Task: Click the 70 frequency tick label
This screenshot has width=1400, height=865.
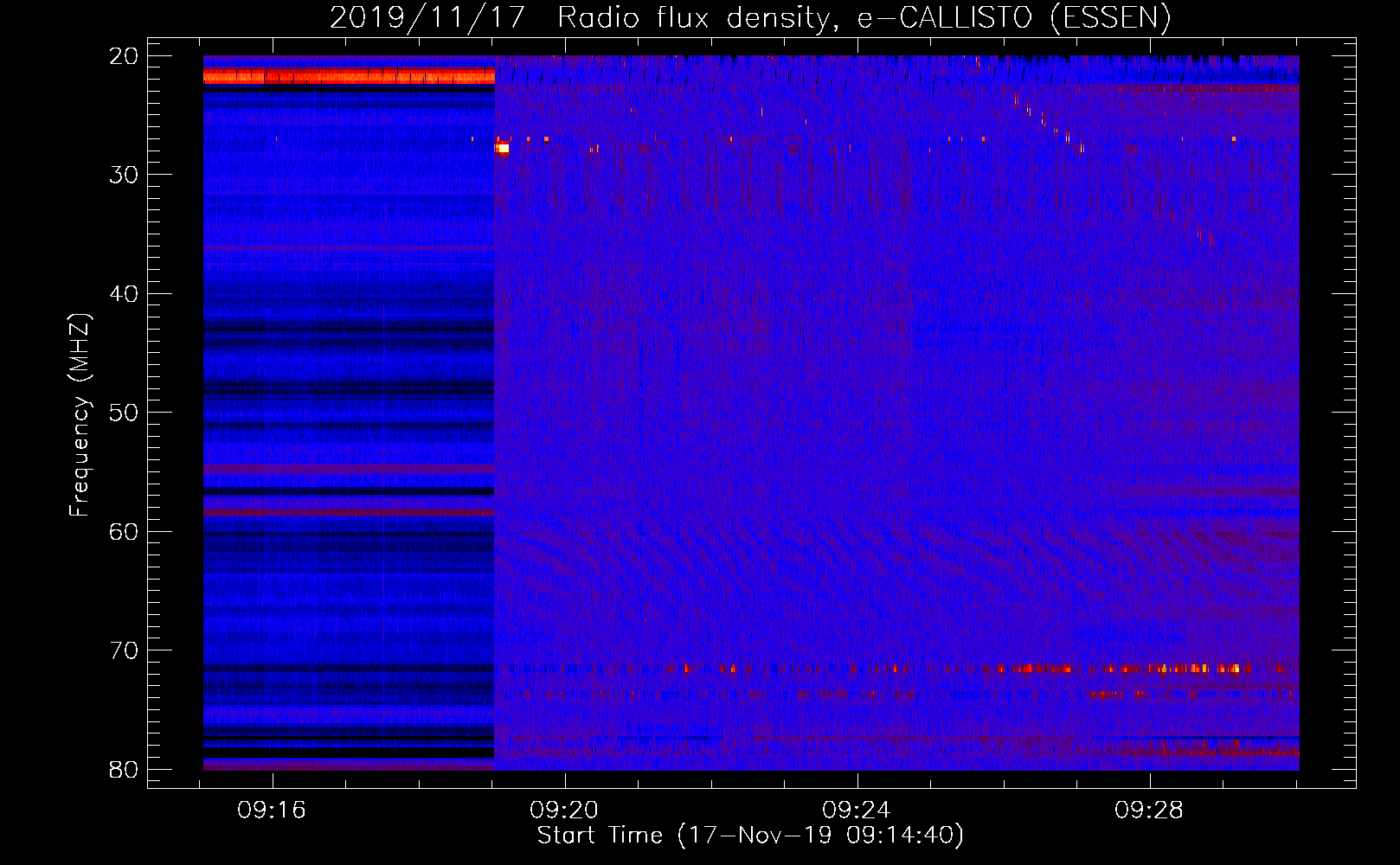Action: pos(124,650)
